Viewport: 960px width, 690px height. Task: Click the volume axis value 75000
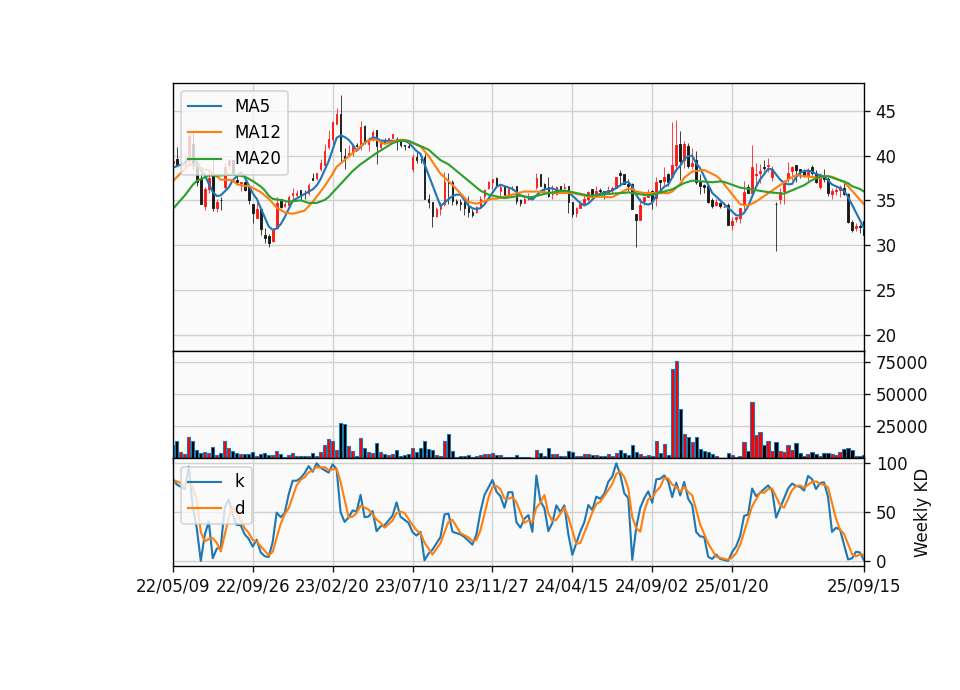point(901,363)
